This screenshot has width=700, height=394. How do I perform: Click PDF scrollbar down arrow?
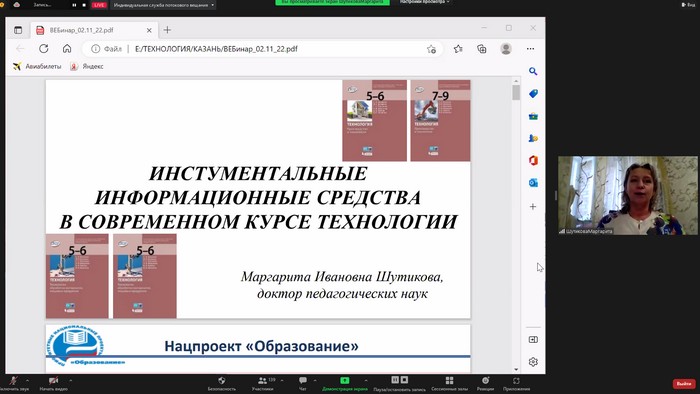(516, 369)
